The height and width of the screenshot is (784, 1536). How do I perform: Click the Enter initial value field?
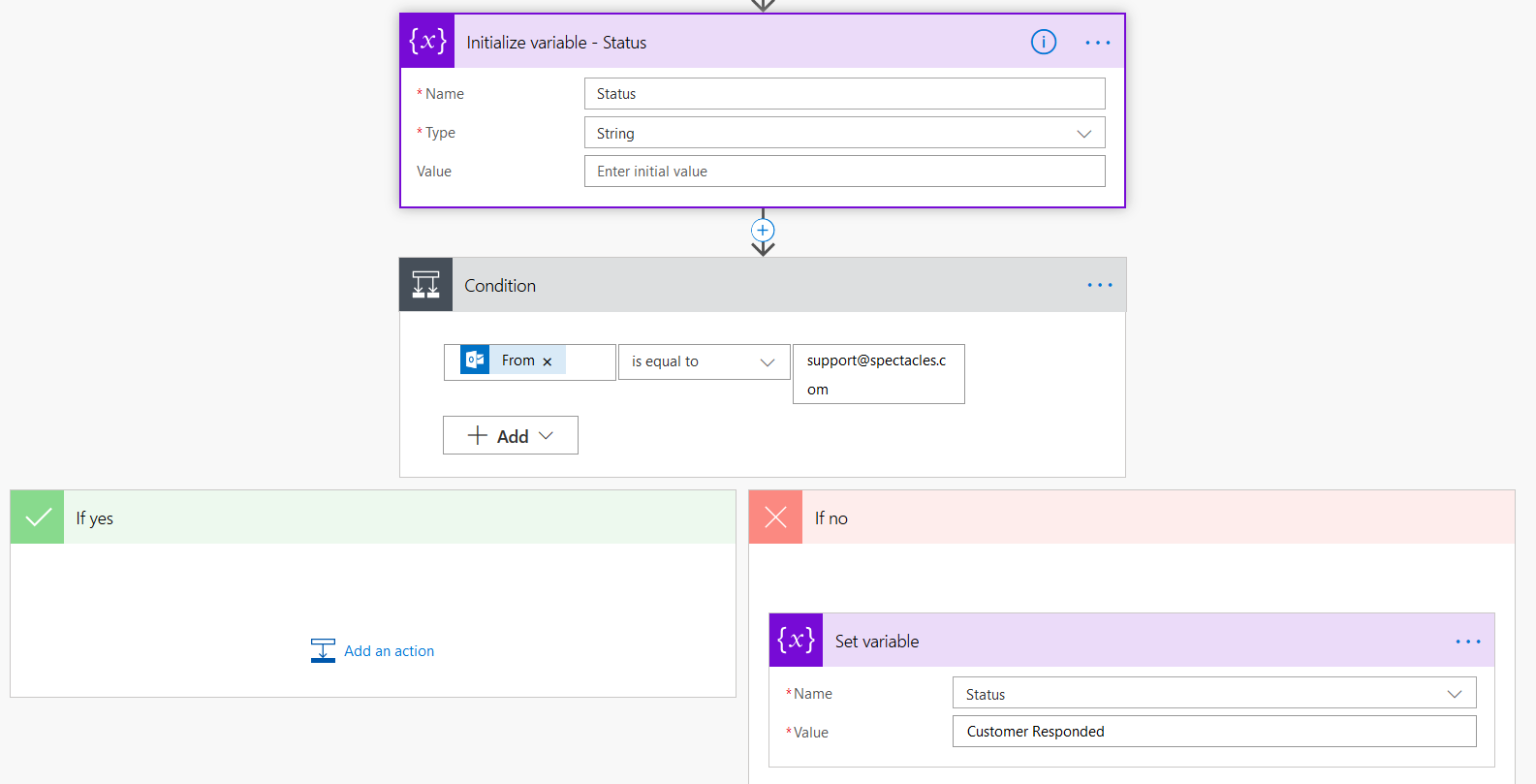(x=844, y=172)
